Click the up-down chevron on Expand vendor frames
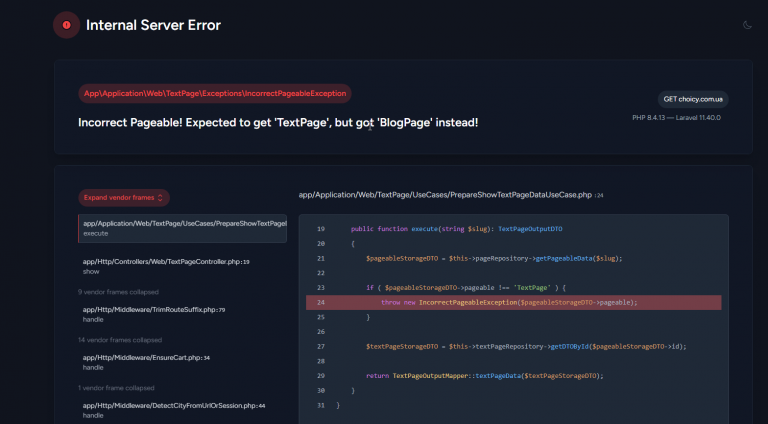This screenshot has width=768, height=424. coord(160,198)
